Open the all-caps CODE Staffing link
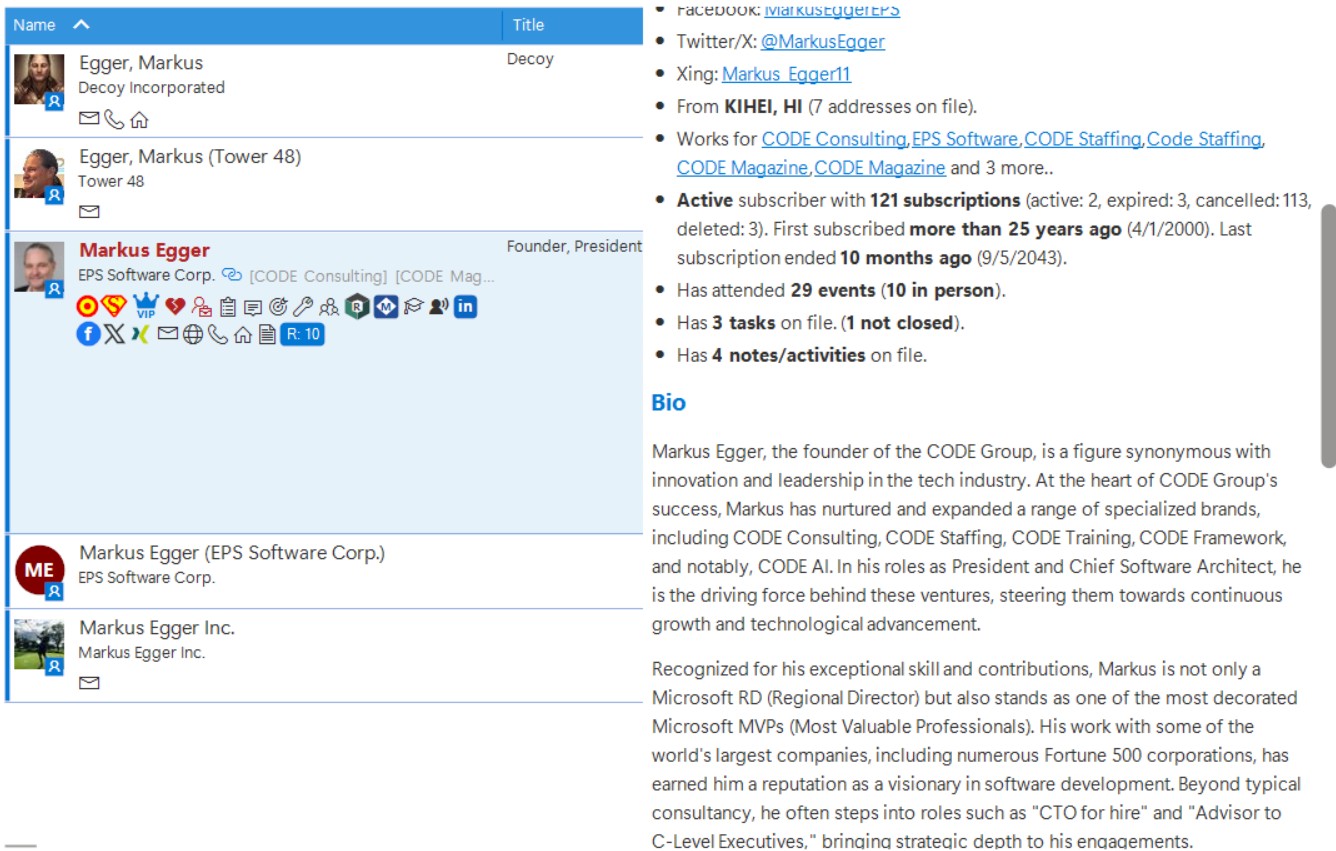1336x851 pixels. coord(1082,139)
